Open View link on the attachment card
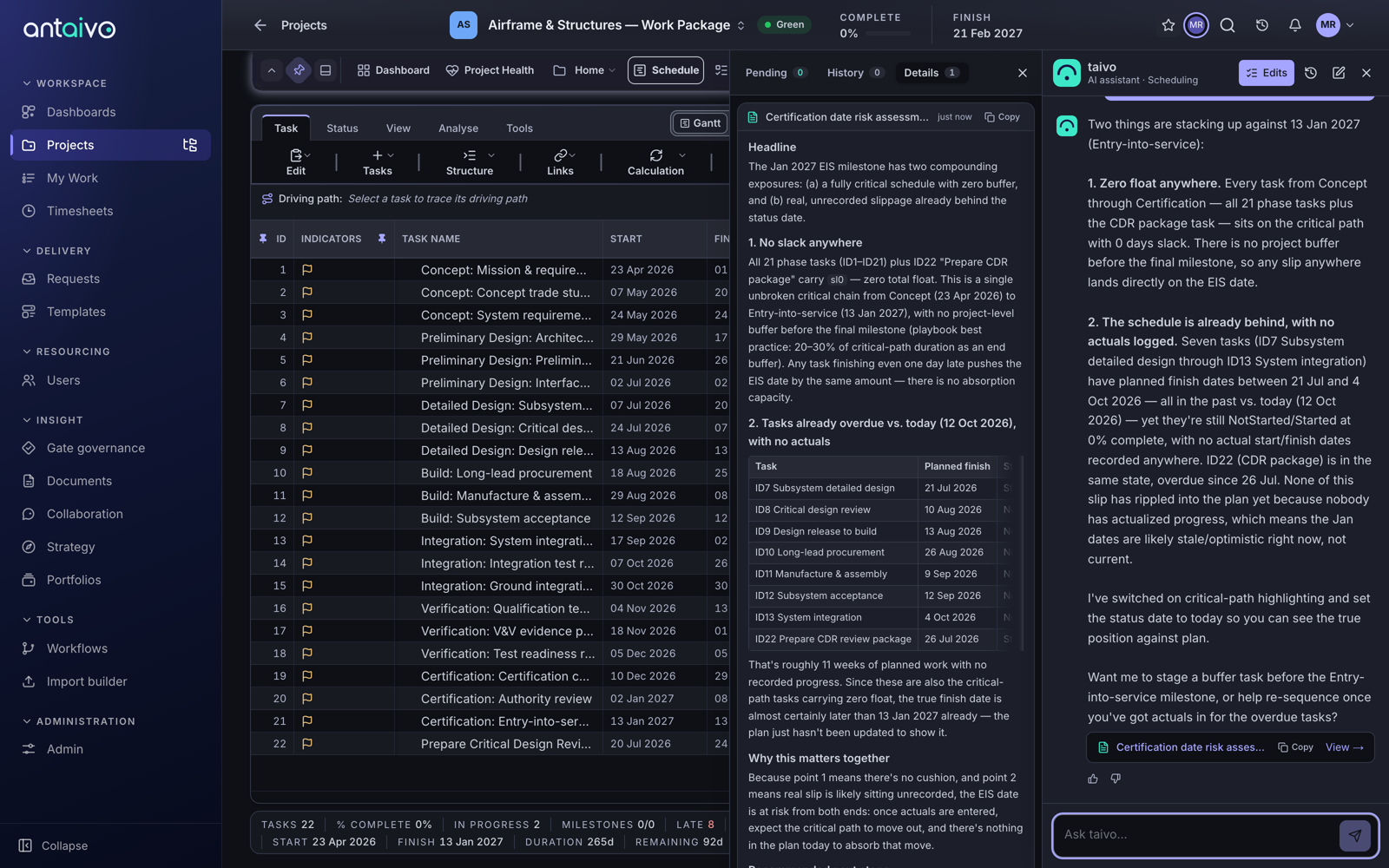Viewport: 1389px width, 868px height. [1345, 747]
